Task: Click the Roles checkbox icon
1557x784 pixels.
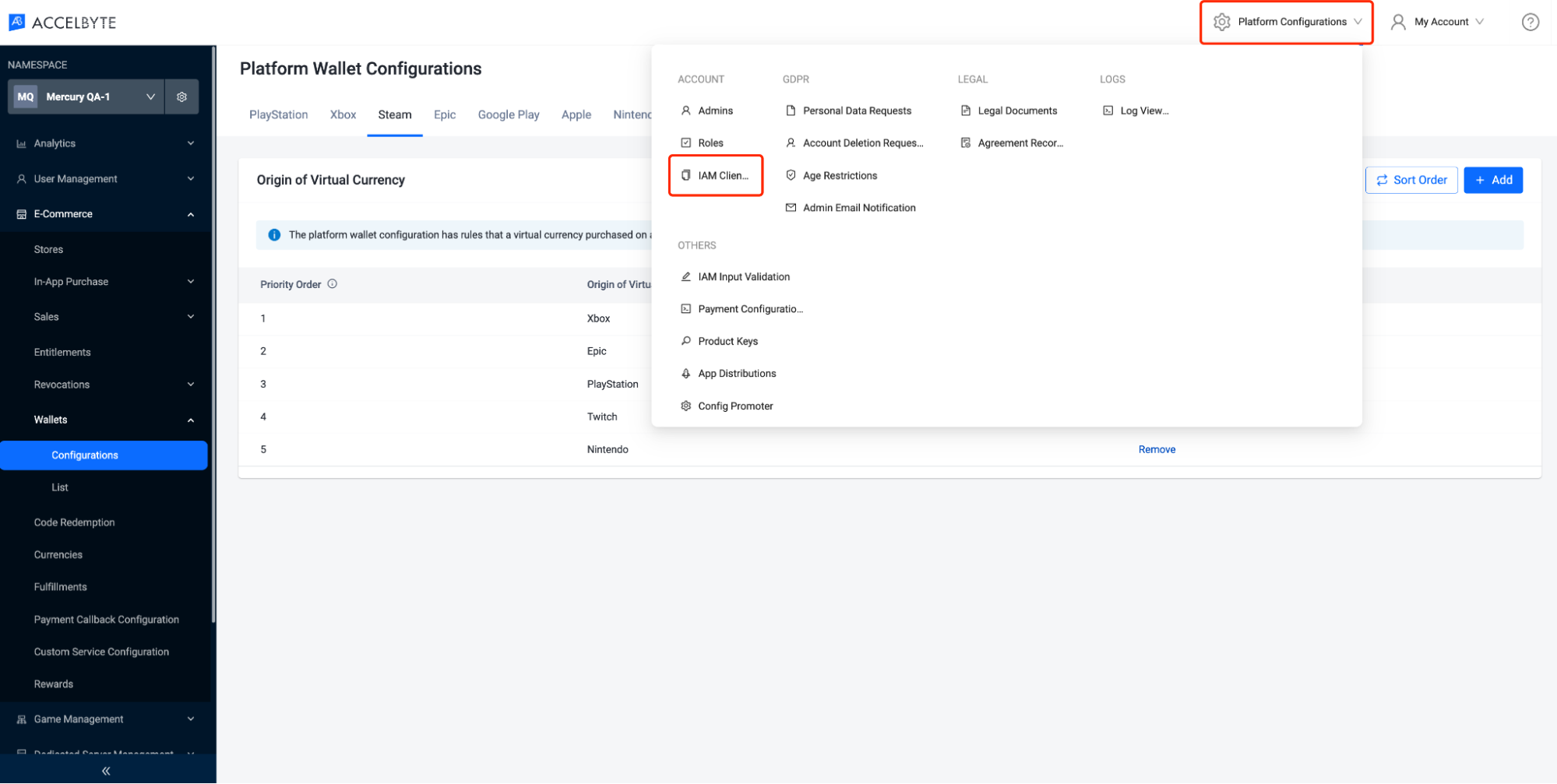Action: (x=685, y=142)
